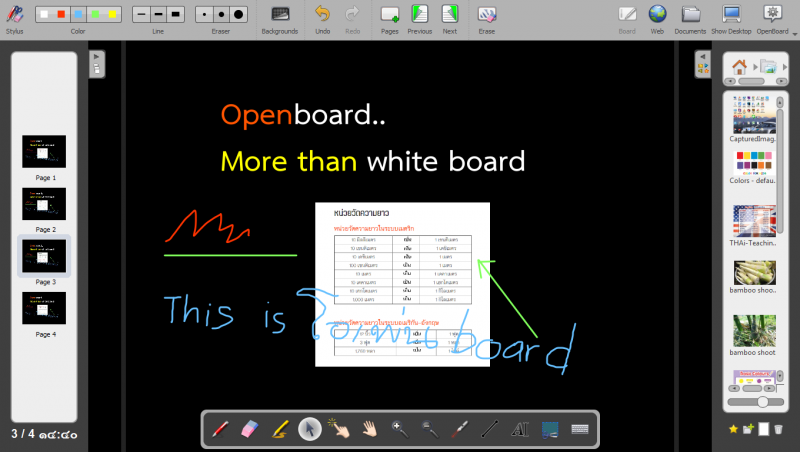800x452 pixels.
Task: Open the pictures folder breadcrumb
Action: tap(768, 66)
